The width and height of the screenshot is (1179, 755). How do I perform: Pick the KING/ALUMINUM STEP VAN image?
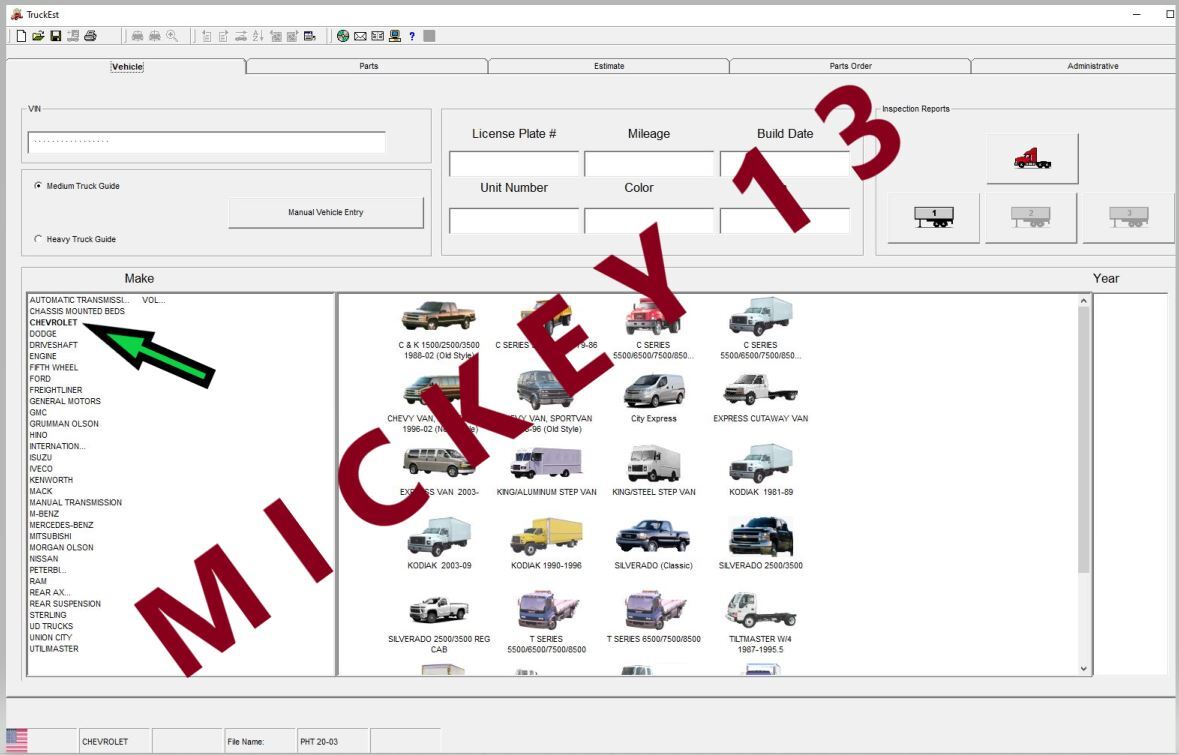(546, 463)
